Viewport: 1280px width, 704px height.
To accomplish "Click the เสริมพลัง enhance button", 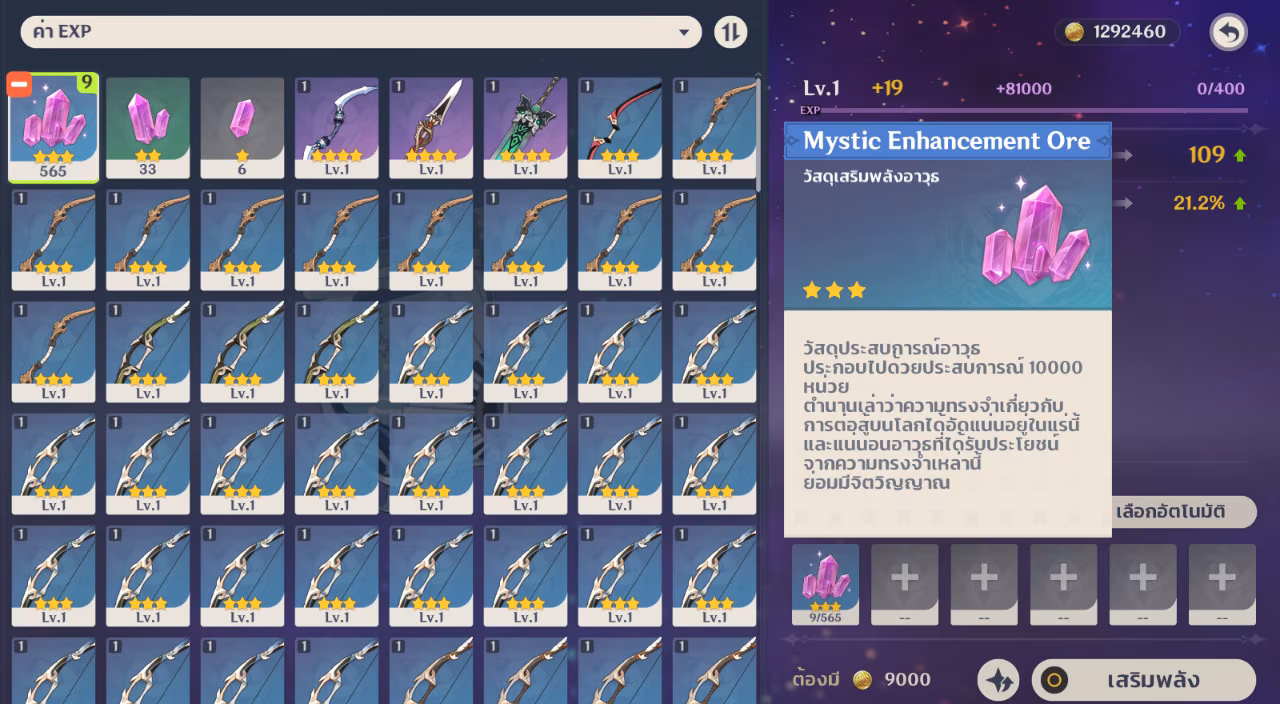I will point(1143,680).
